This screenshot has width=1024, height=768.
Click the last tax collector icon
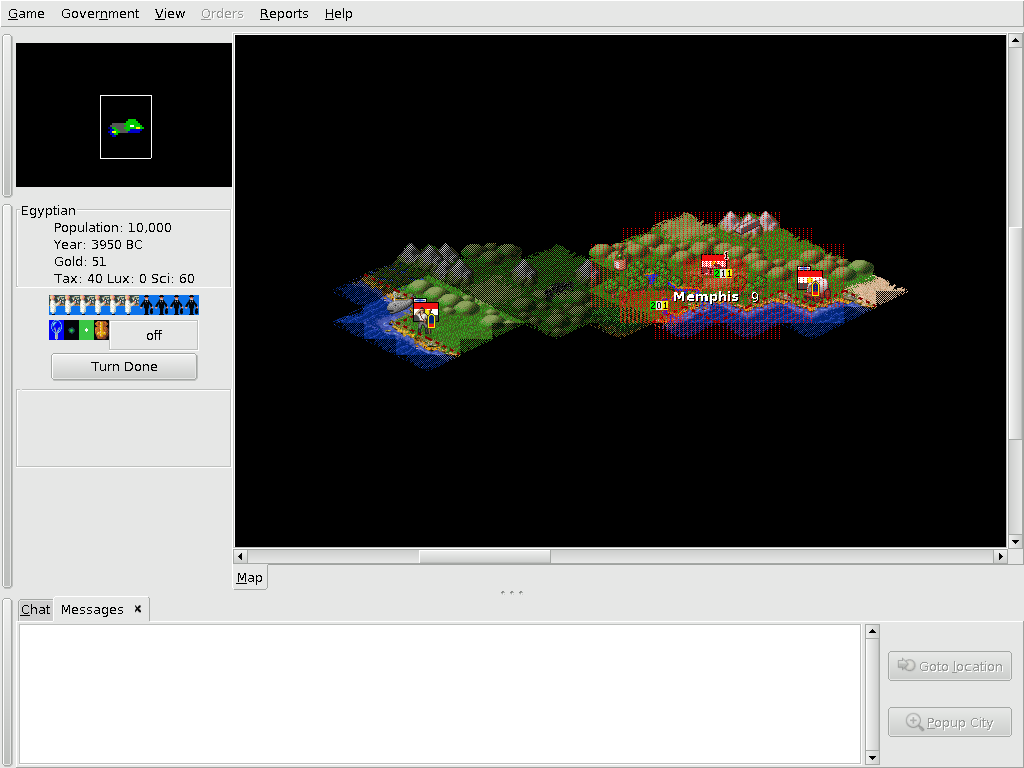pos(191,305)
